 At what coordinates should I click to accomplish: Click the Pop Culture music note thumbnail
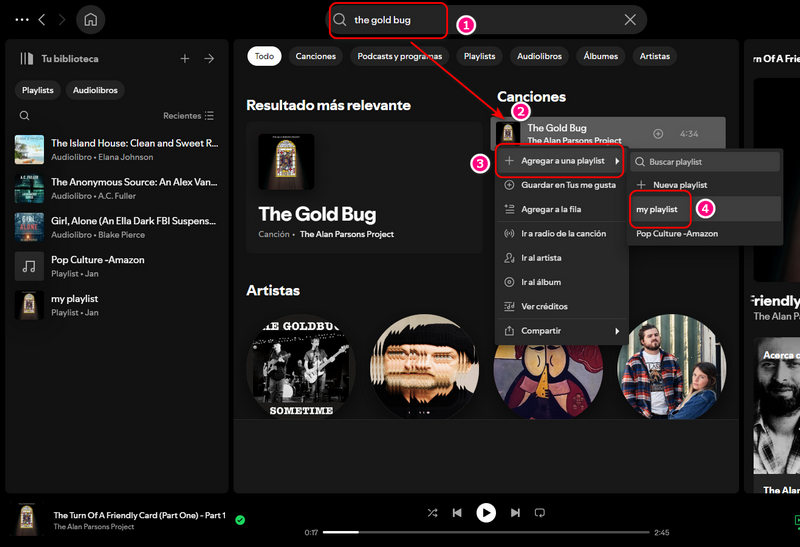point(29,266)
